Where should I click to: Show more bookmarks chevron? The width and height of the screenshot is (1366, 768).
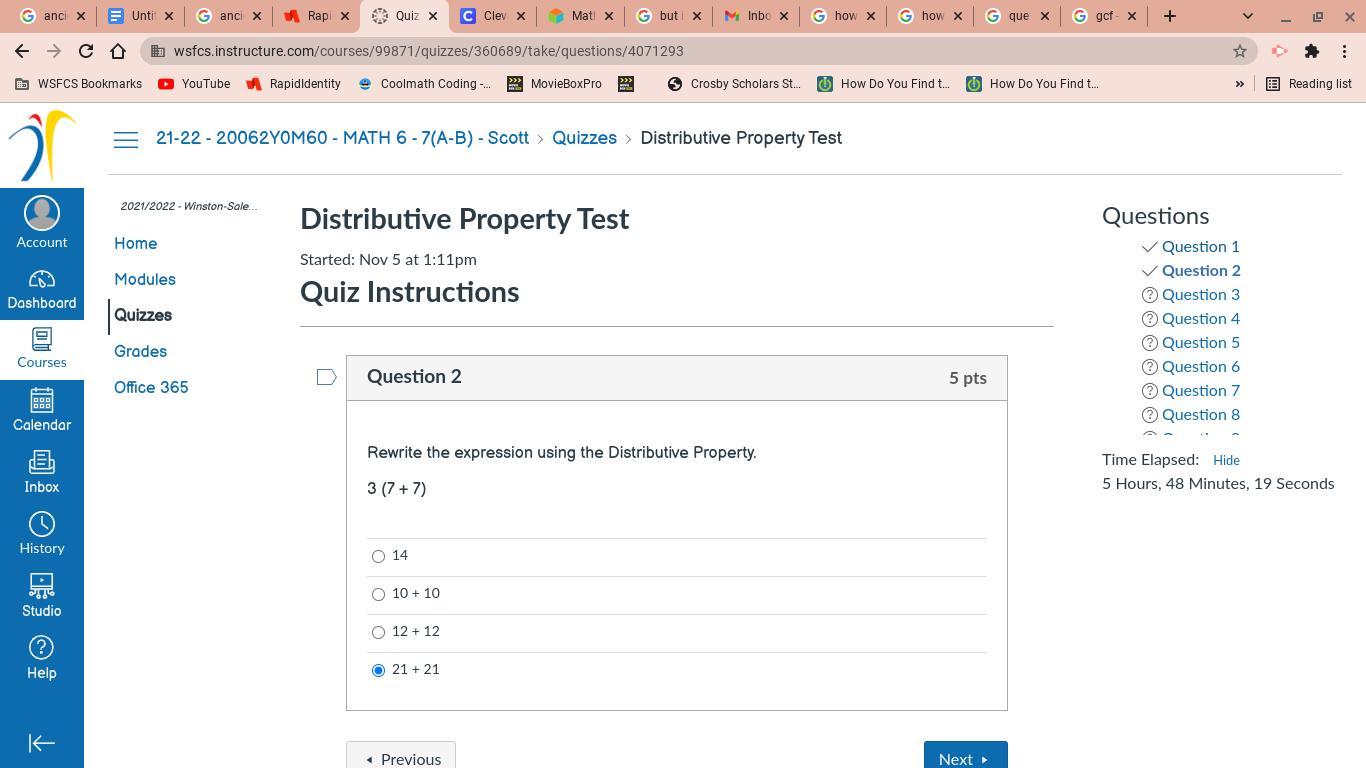(1240, 84)
